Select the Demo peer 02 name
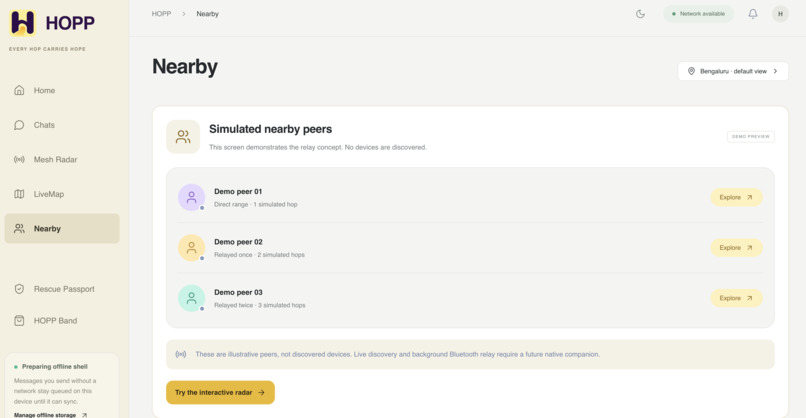Screen dimensions: 806x418 tap(238, 242)
